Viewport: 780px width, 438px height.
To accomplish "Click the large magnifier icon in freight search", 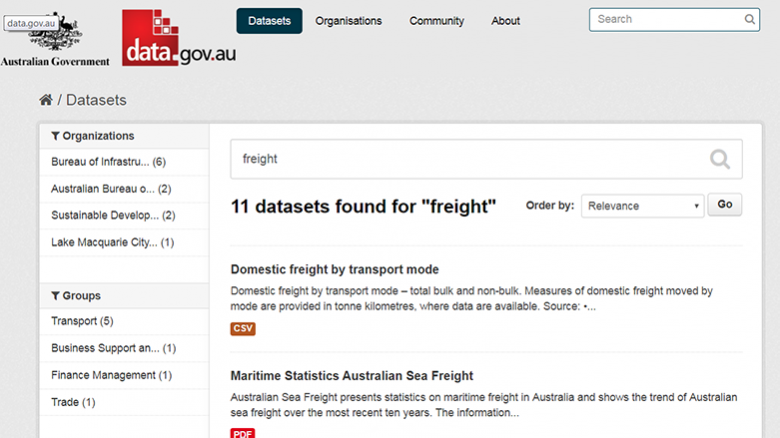I will 719,159.
